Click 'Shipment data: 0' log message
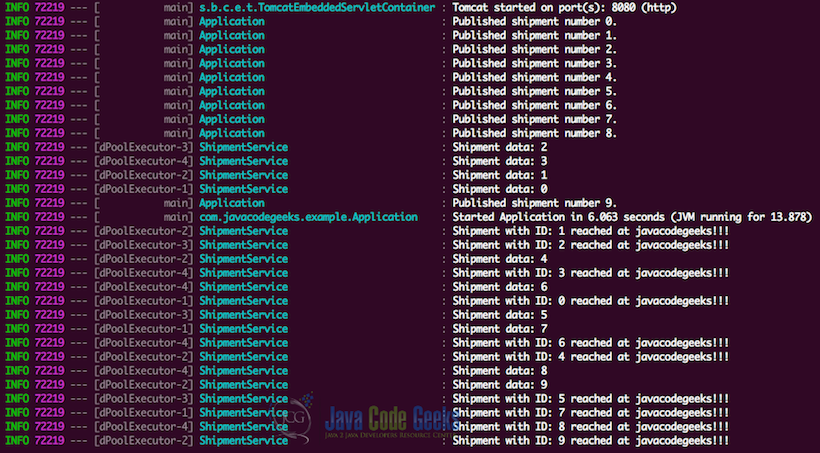This screenshot has width=820, height=453. (500, 189)
